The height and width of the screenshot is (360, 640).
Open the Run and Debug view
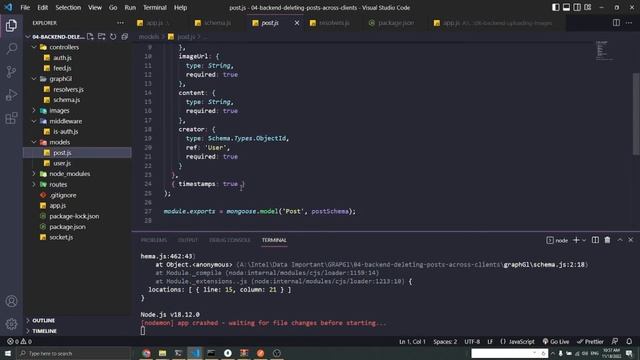tap(11, 95)
